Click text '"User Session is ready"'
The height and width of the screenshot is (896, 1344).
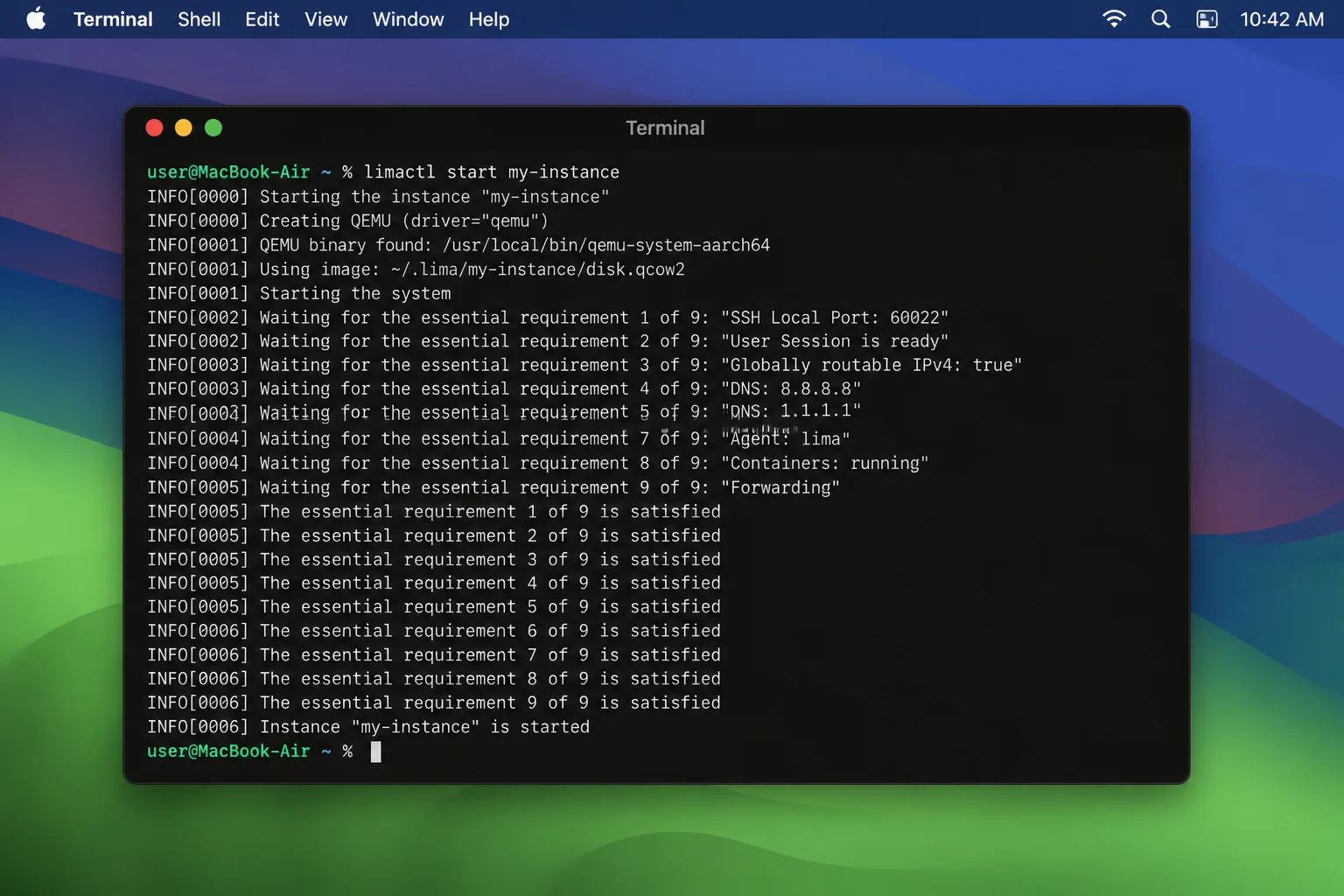tap(835, 341)
